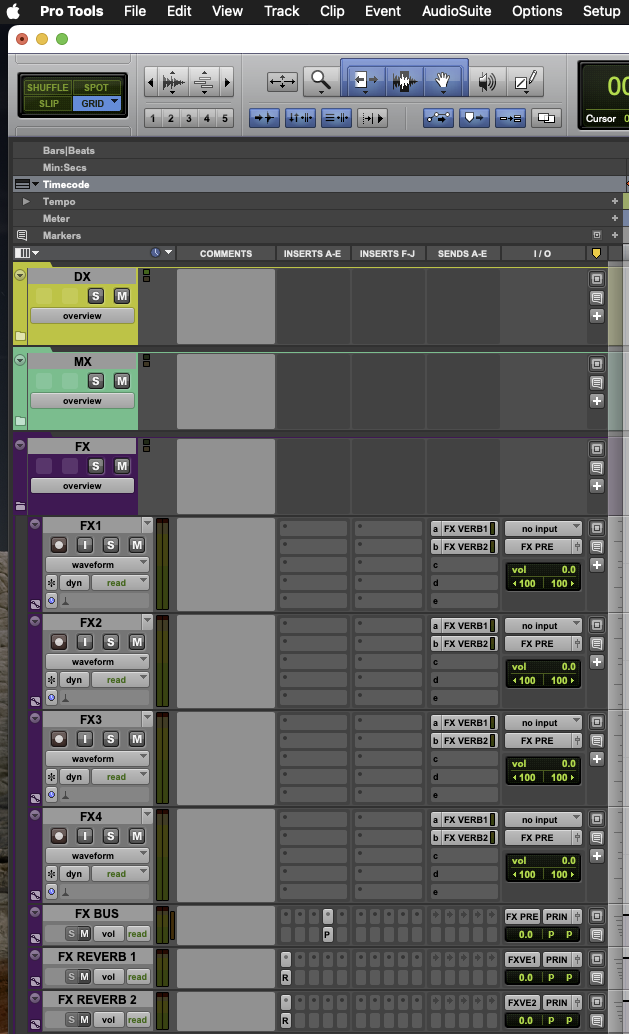This screenshot has width=629, height=1034.
Task: Mute the FX BUS track
Action: [x=84, y=934]
